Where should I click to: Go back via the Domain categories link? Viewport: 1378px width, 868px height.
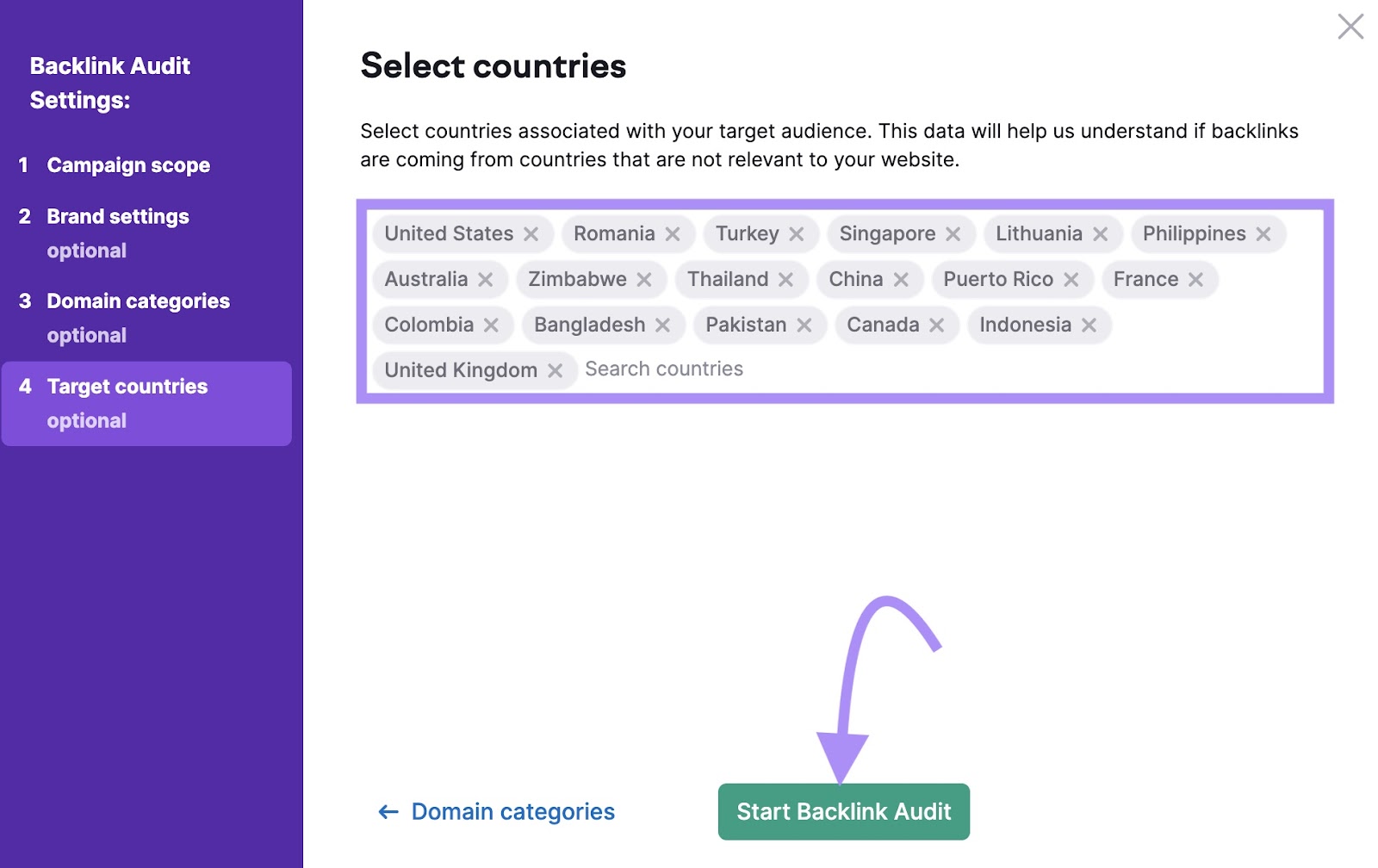tap(512, 810)
